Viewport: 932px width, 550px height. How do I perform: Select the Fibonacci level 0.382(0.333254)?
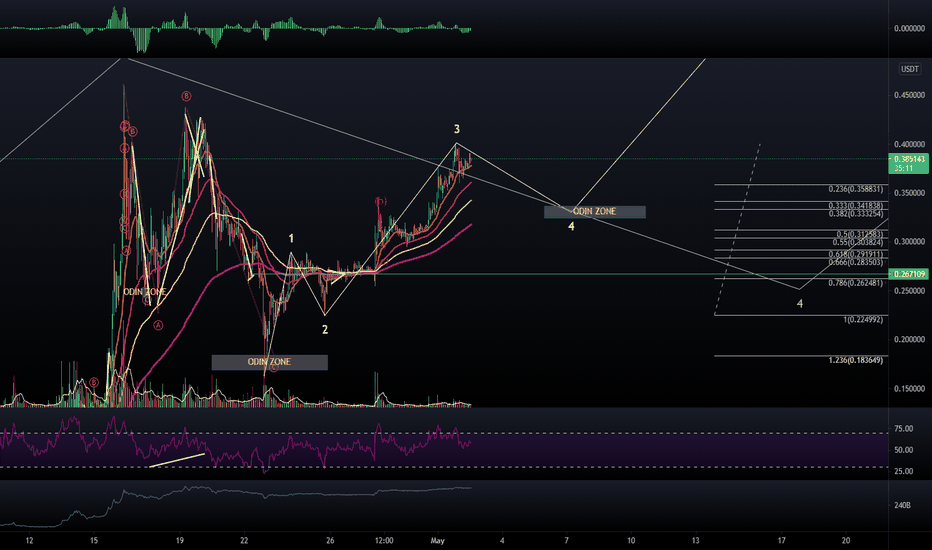pyautogui.click(x=855, y=213)
